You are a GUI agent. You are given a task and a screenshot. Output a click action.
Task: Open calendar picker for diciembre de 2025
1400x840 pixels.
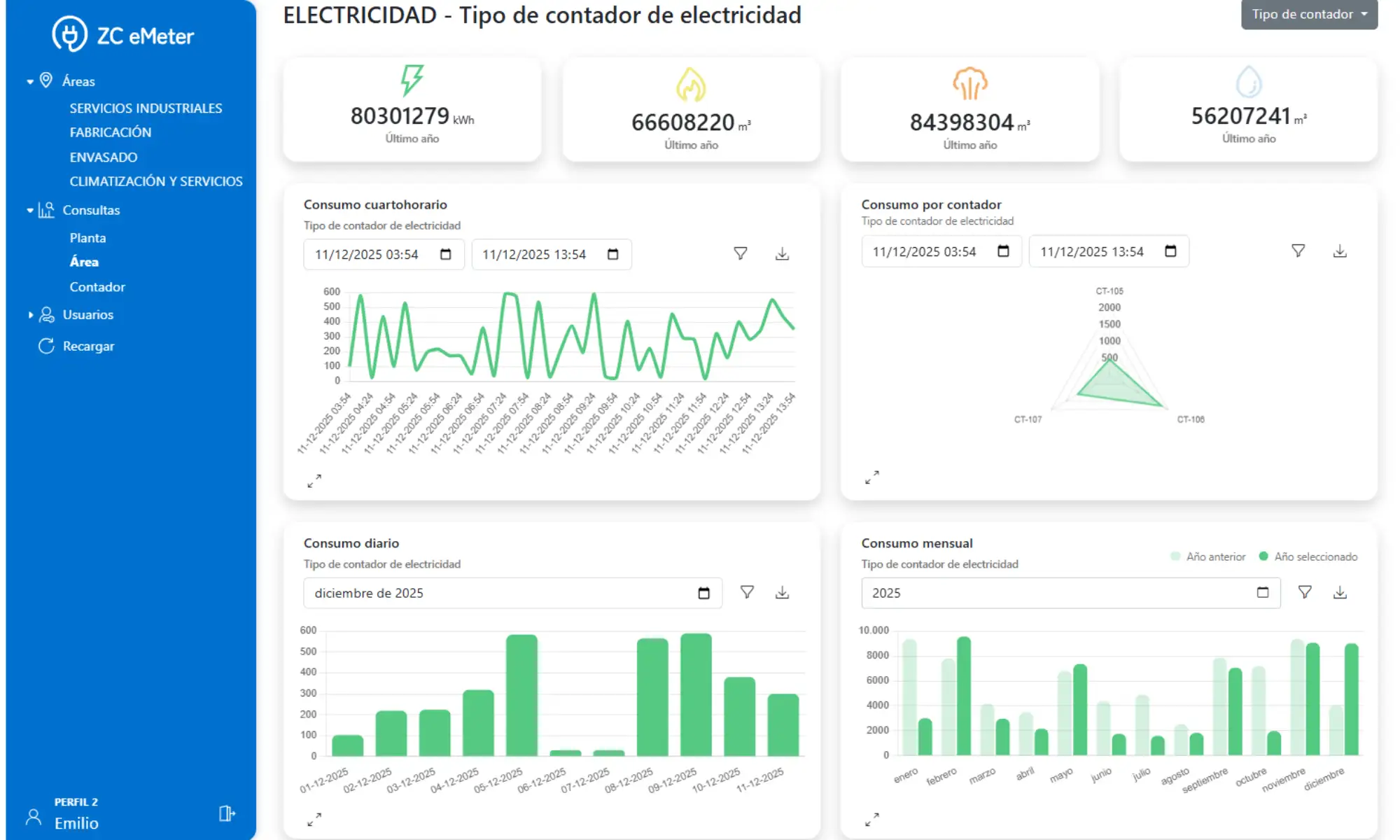(x=703, y=593)
